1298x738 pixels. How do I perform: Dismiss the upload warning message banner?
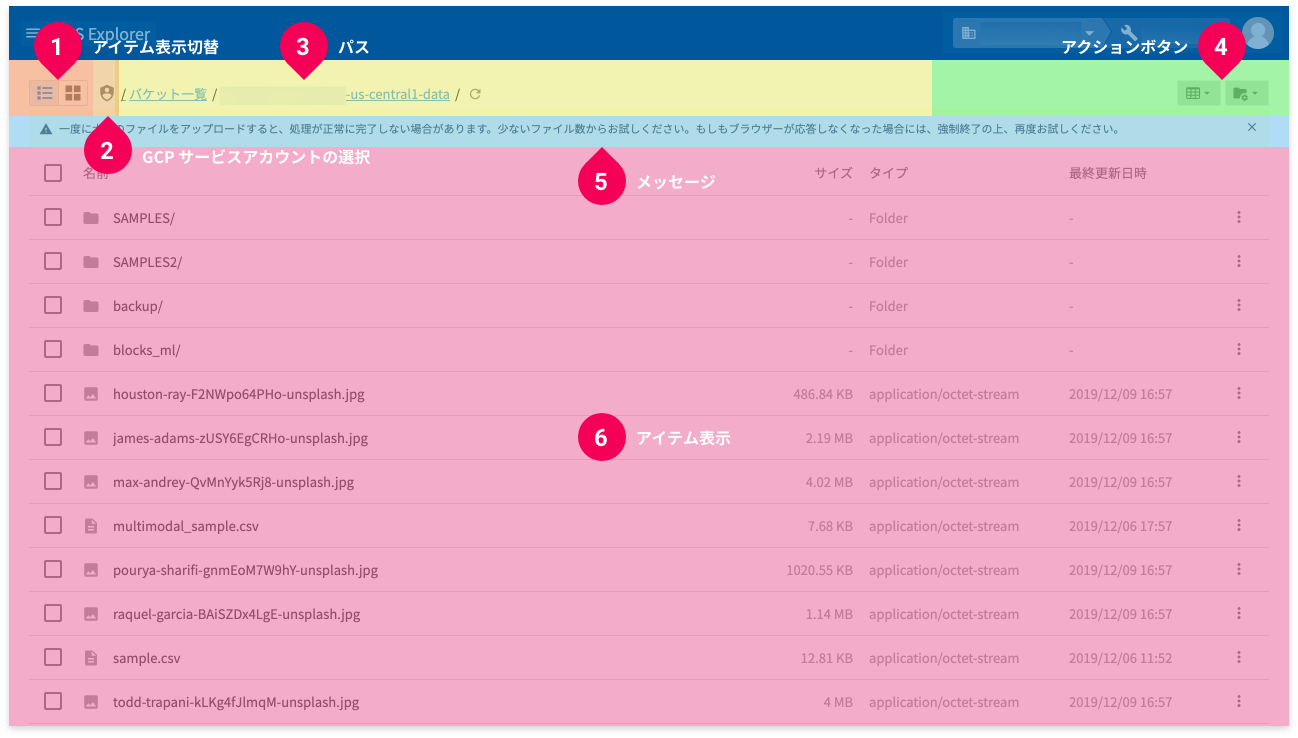[x=1252, y=128]
